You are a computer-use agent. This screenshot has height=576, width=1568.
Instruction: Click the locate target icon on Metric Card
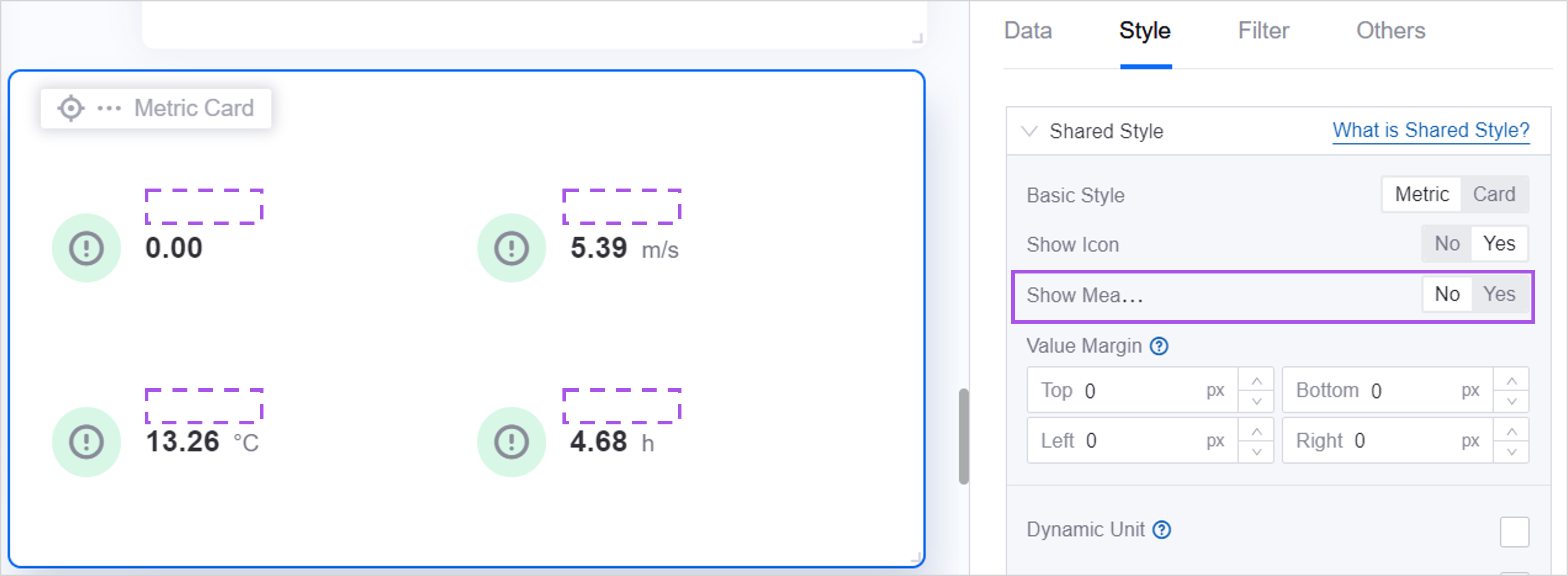(71, 108)
